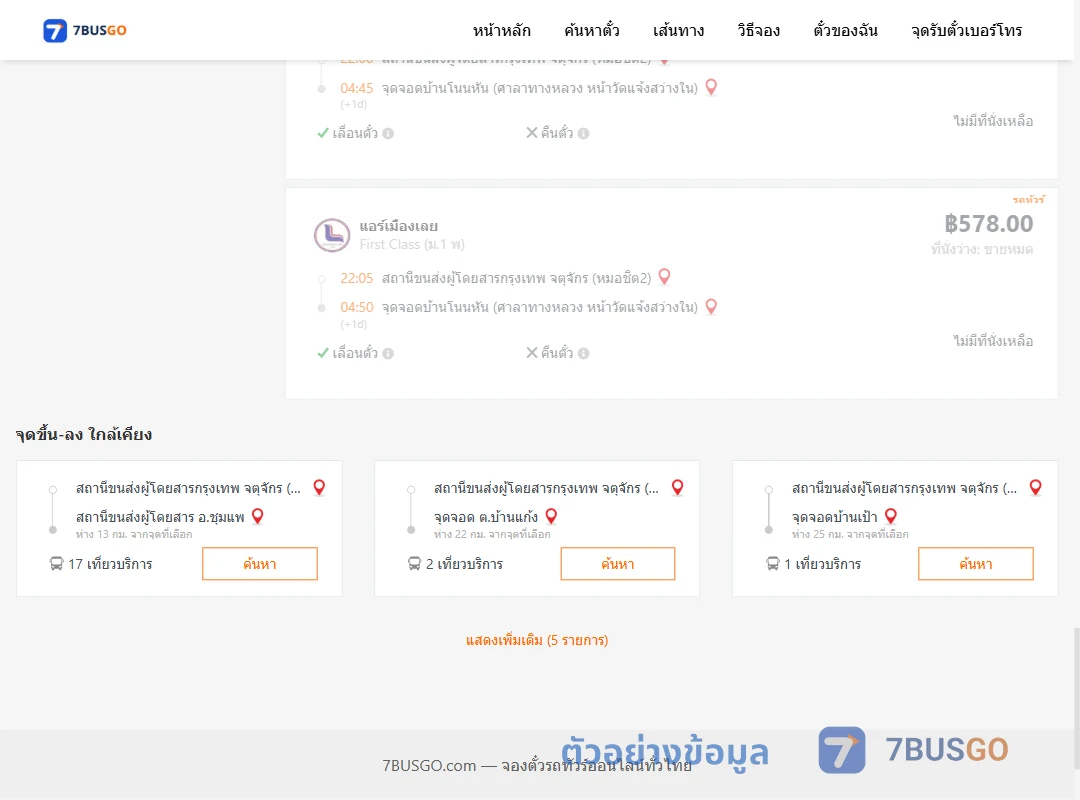Click the 7BUSGO logo in header

(x=85, y=30)
